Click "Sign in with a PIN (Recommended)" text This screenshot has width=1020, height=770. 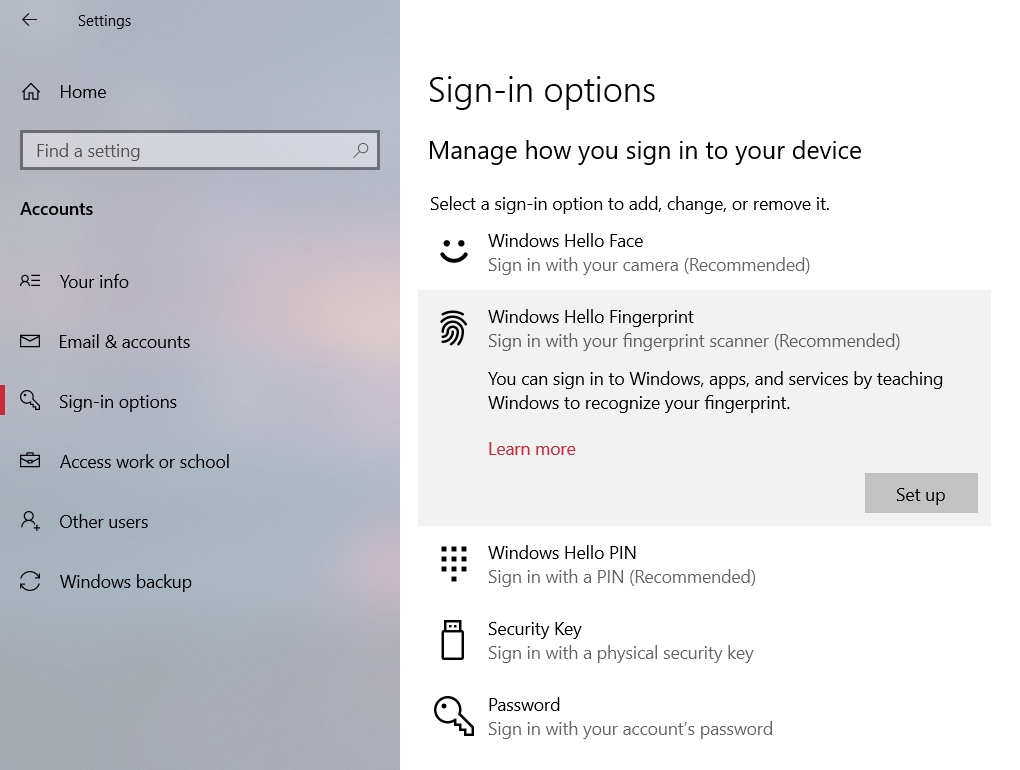click(x=622, y=577)
